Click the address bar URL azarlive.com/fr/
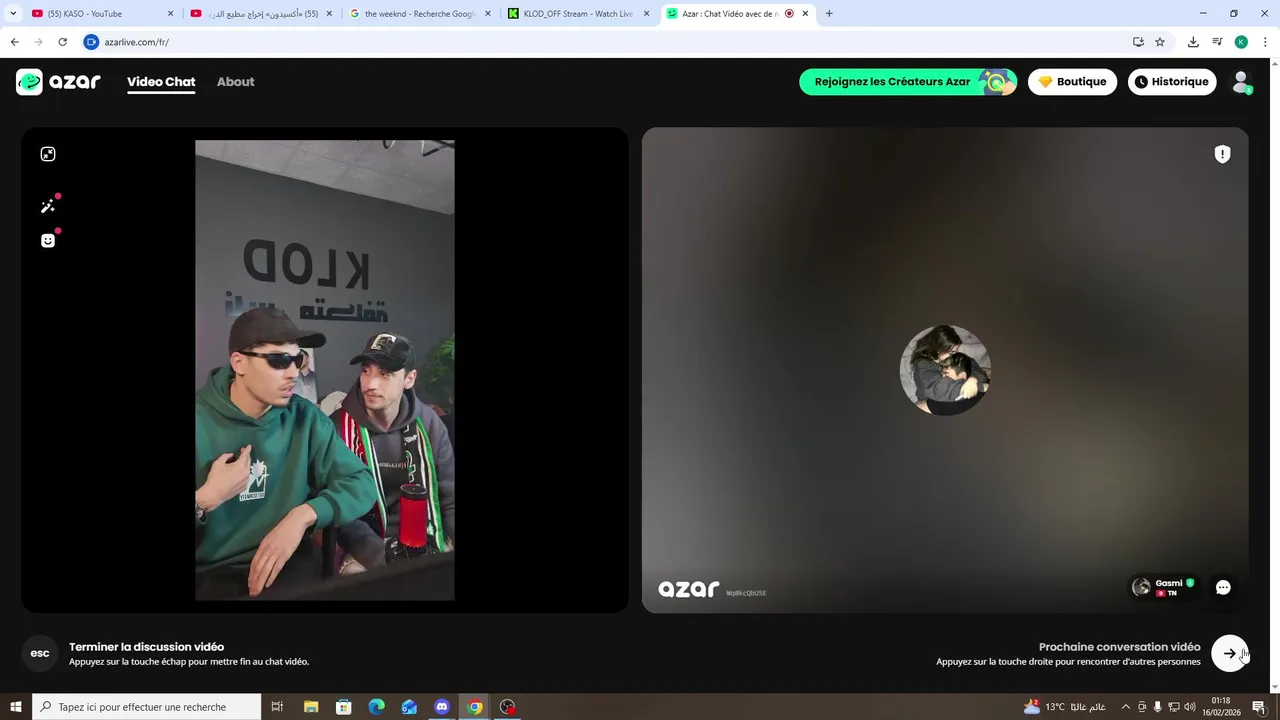The image size is (1280, 720). tap(137, 42)
